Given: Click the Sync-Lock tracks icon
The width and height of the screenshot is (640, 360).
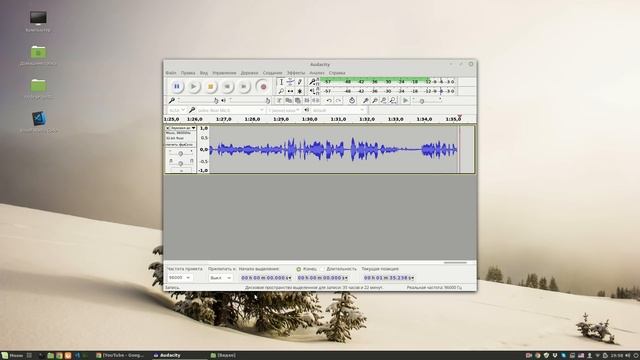Looking at the screenshot, I should pyautogui.click(x=352, y=100).
